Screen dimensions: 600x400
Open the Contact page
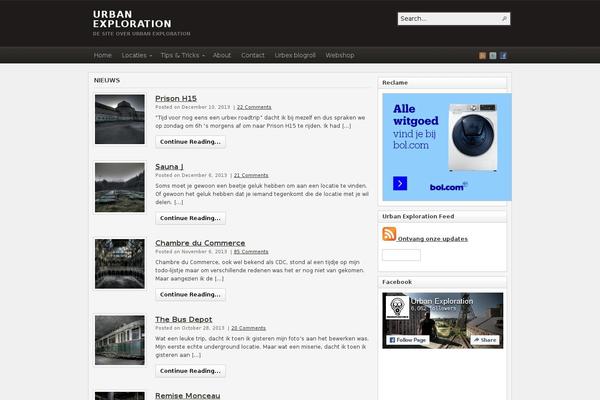(x=253, y=55)
